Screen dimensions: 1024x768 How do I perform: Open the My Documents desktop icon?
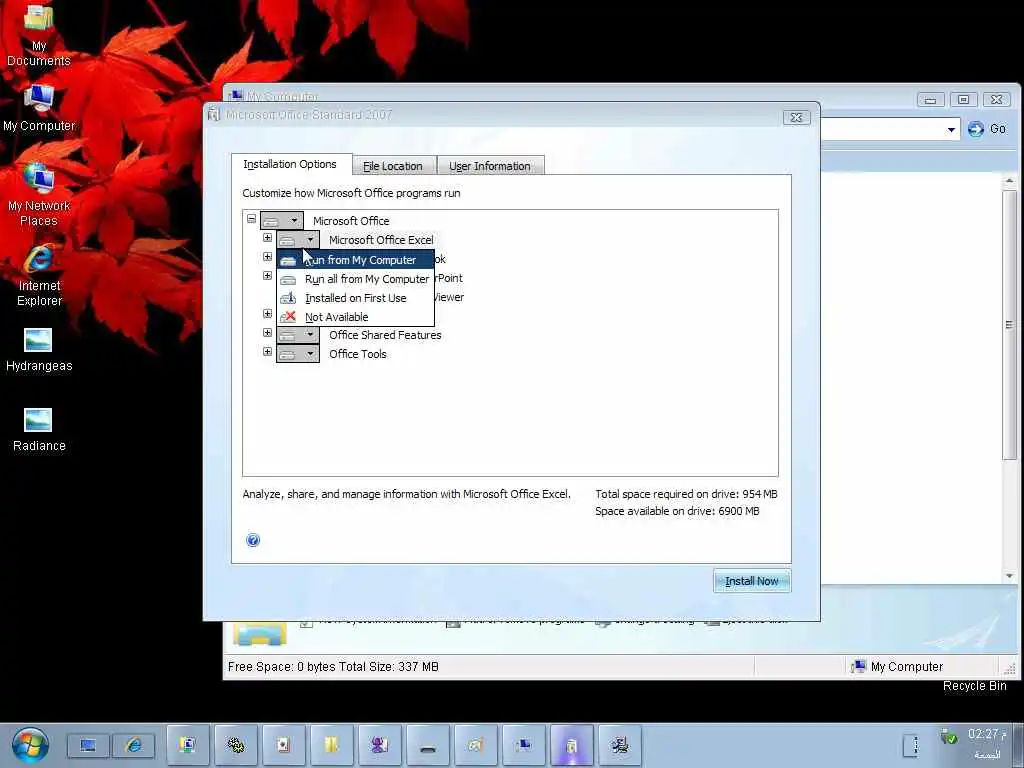(x=39, y=34)
